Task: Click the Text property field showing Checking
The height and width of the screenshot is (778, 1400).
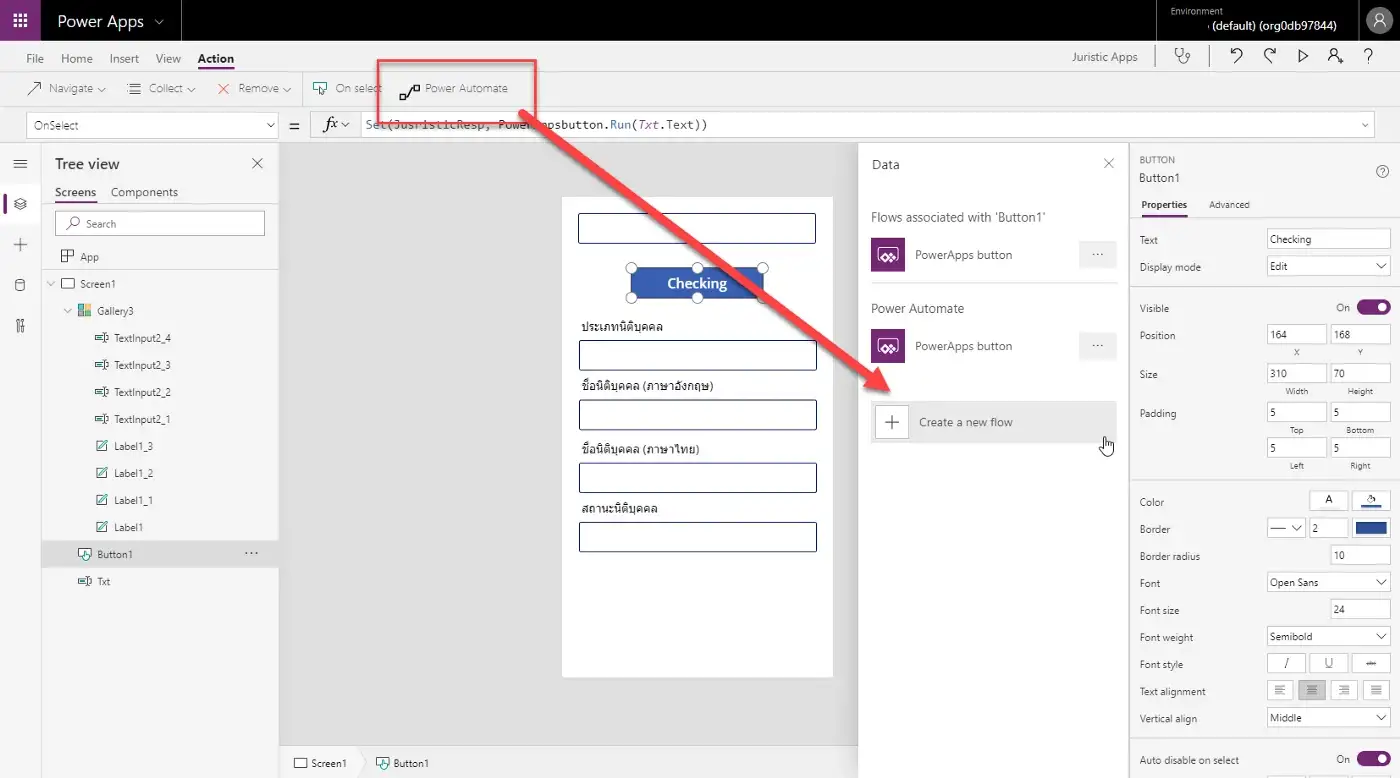Action: 1328,239
